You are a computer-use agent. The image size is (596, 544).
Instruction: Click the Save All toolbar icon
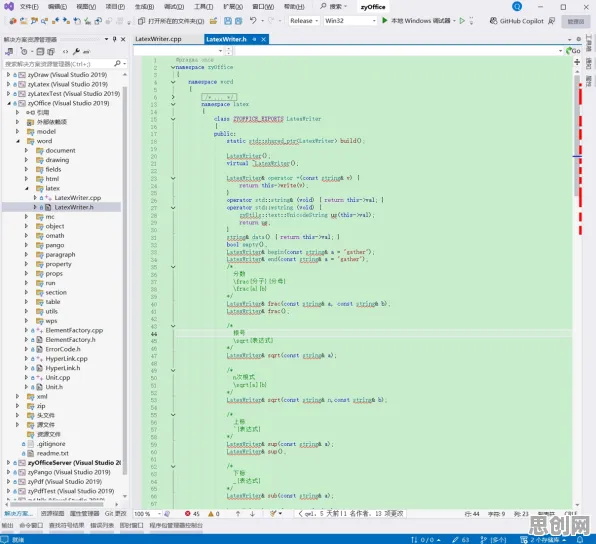(238, 21)
